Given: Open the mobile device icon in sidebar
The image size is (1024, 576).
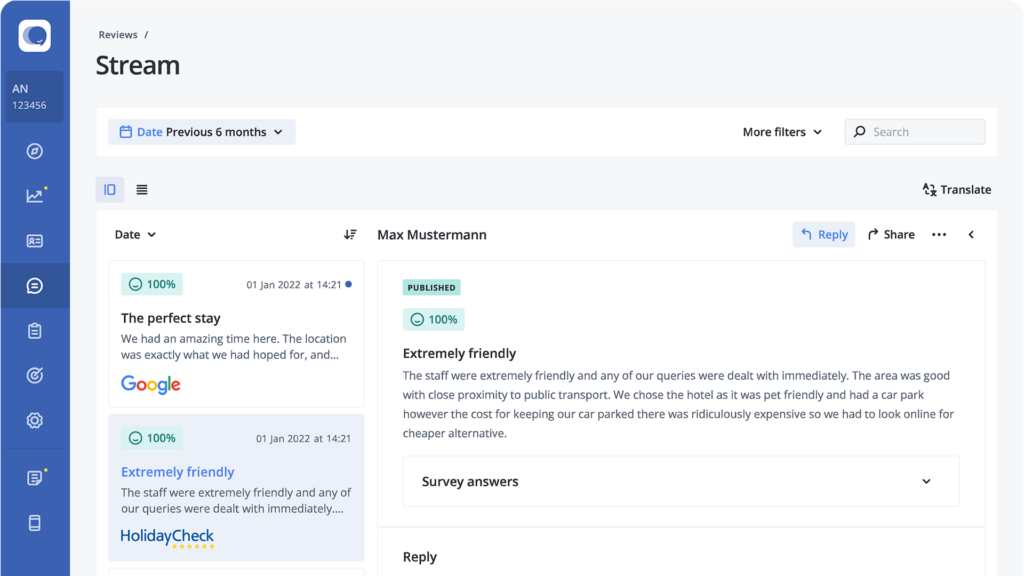Looking at the screenshot, I should tap(35, 522).
